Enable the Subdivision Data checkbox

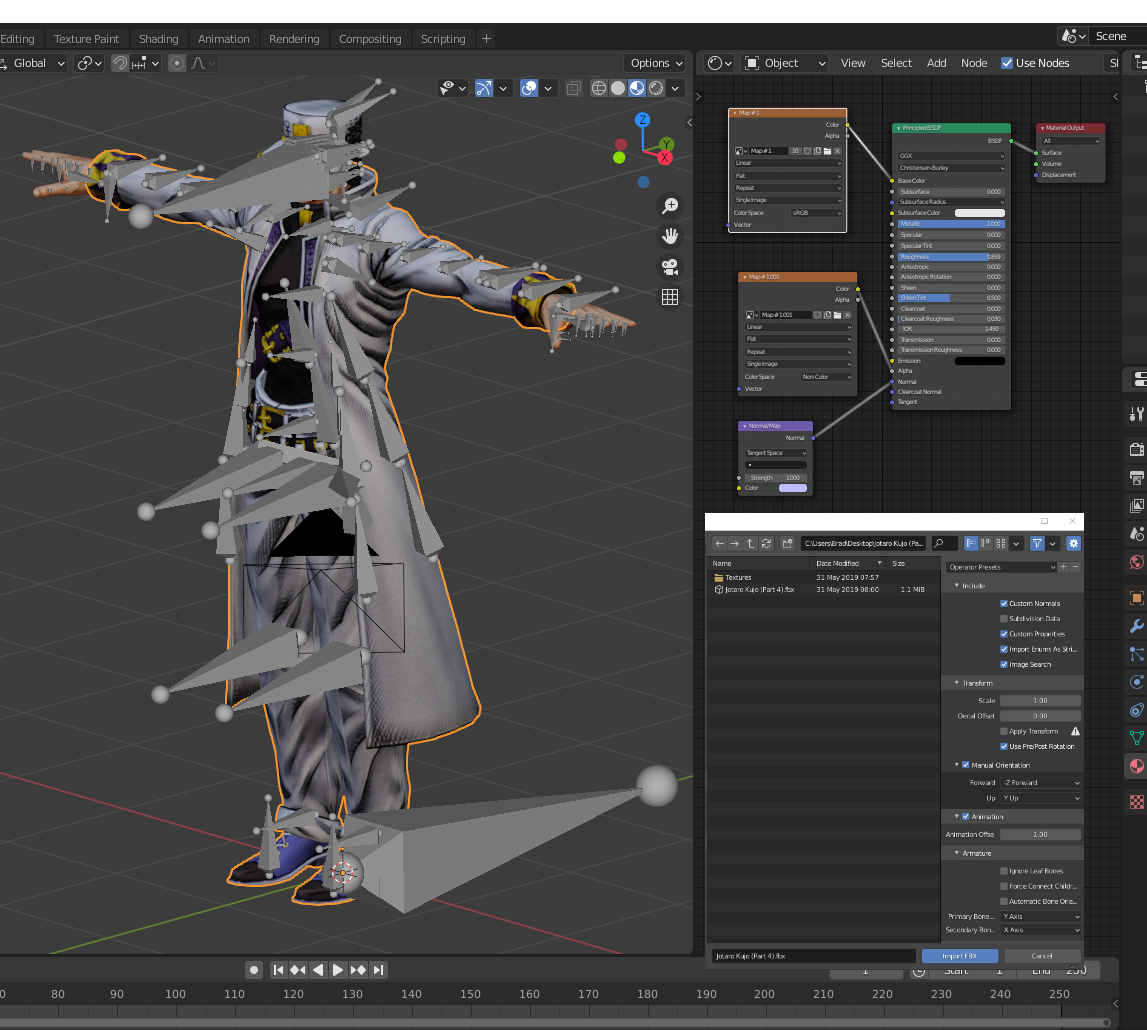1004,619
